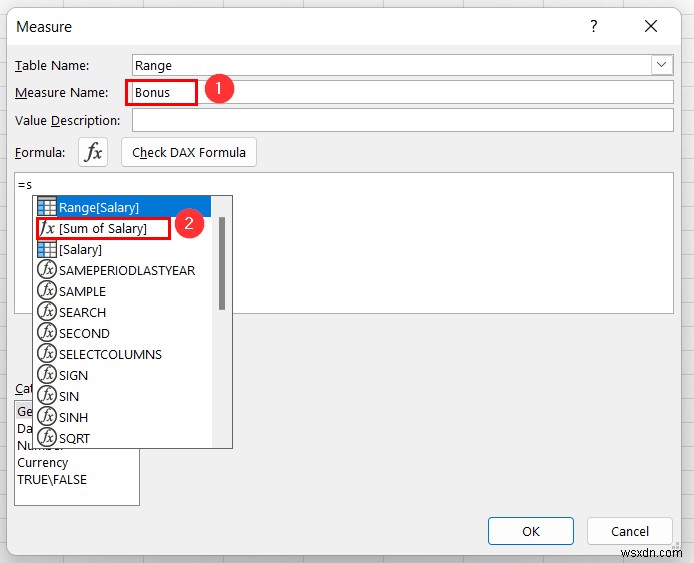
Task: Click the Cancel button
Action: pyautogui.click(x=629, y=531)
